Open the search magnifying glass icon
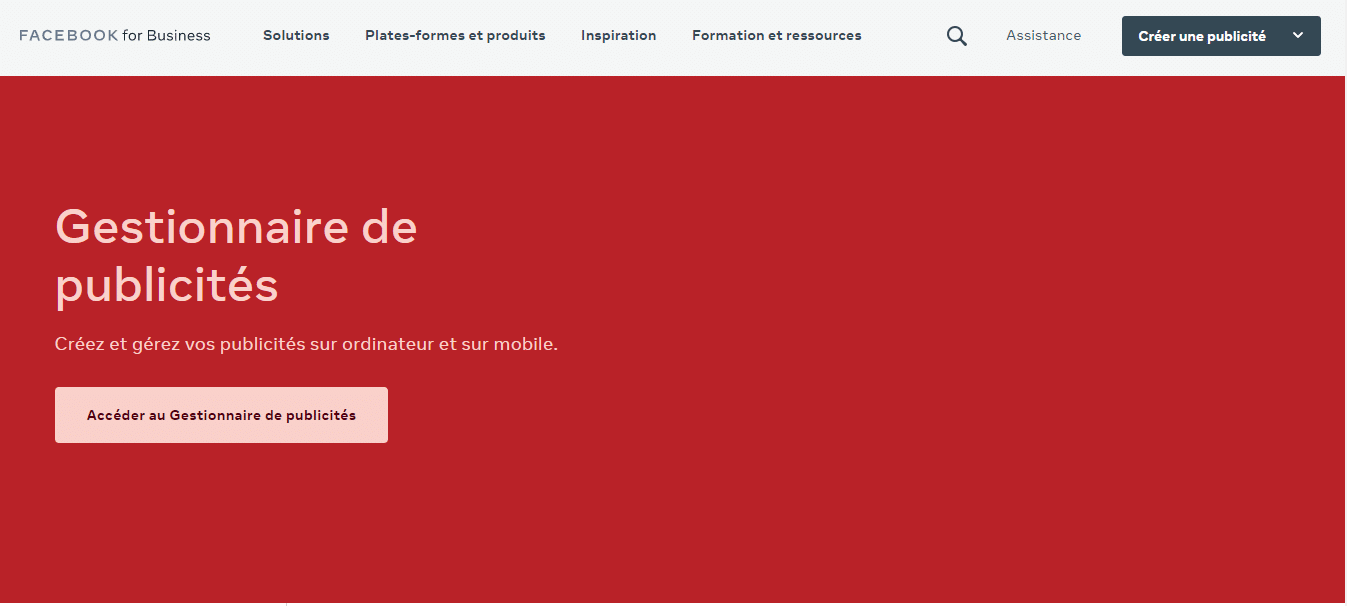The image size is (1347, 606). click(x=957, y=36)
